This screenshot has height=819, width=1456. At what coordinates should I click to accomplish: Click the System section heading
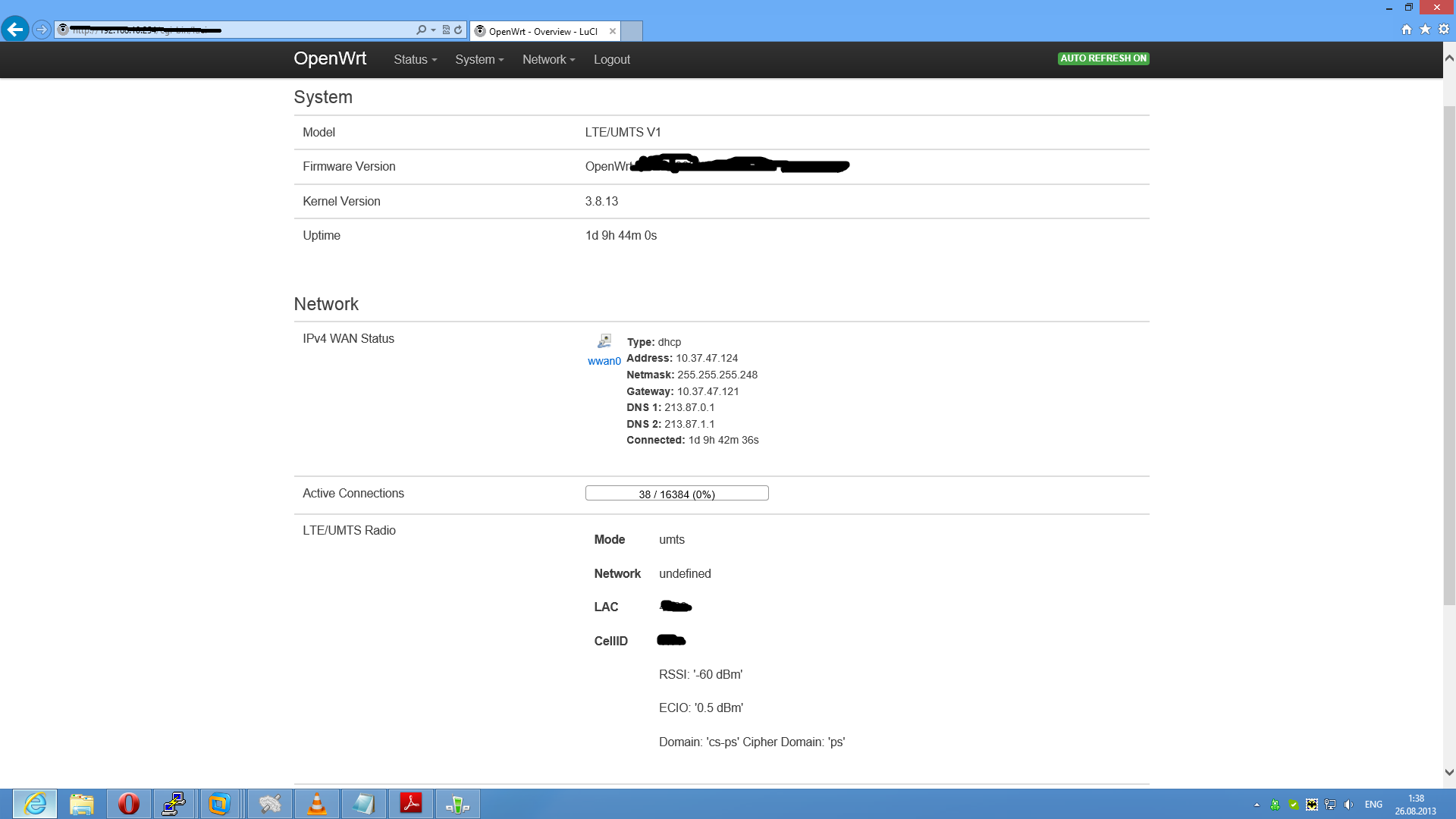323,97
